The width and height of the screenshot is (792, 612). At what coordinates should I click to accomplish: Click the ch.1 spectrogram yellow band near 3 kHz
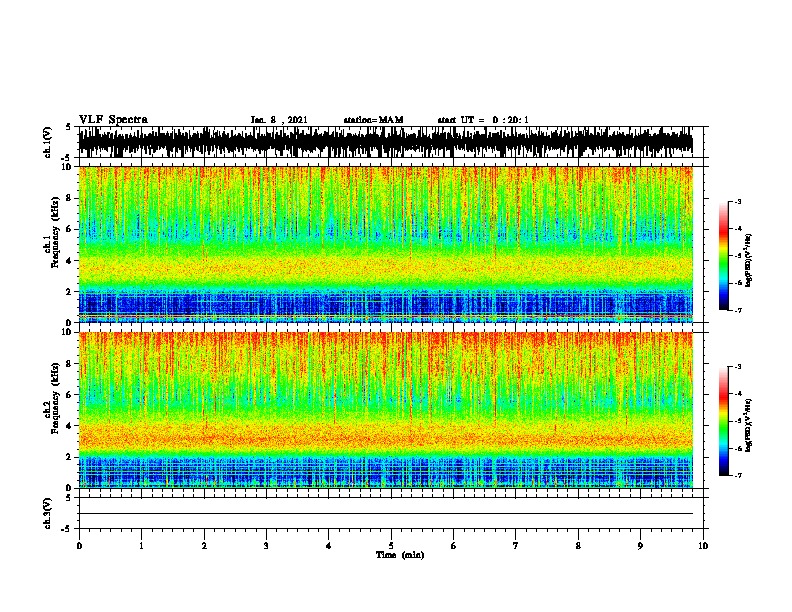[x=386, y=270]
